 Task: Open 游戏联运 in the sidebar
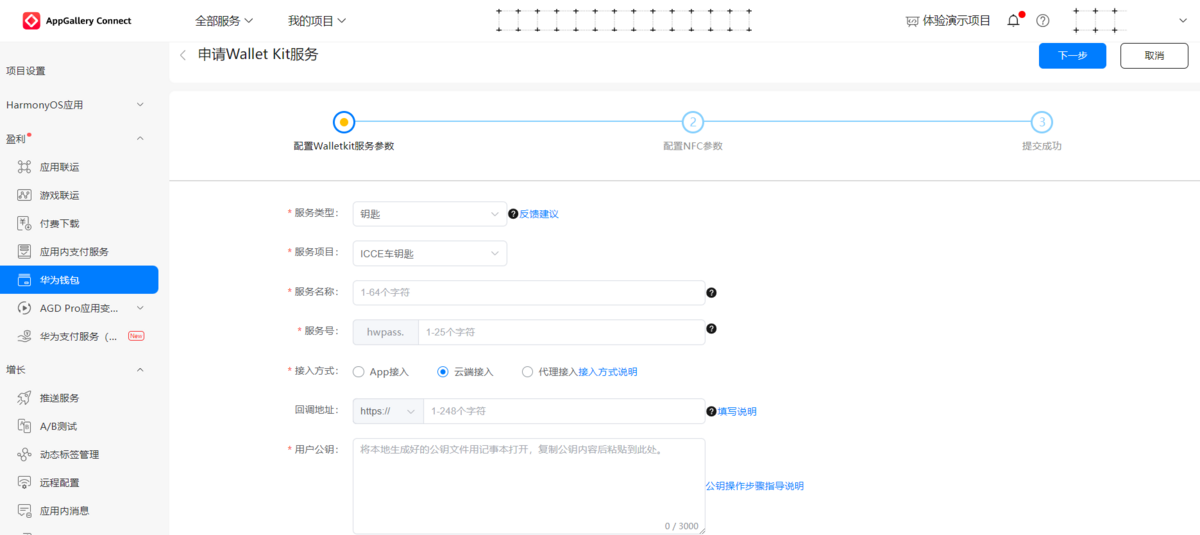[59, 195]
